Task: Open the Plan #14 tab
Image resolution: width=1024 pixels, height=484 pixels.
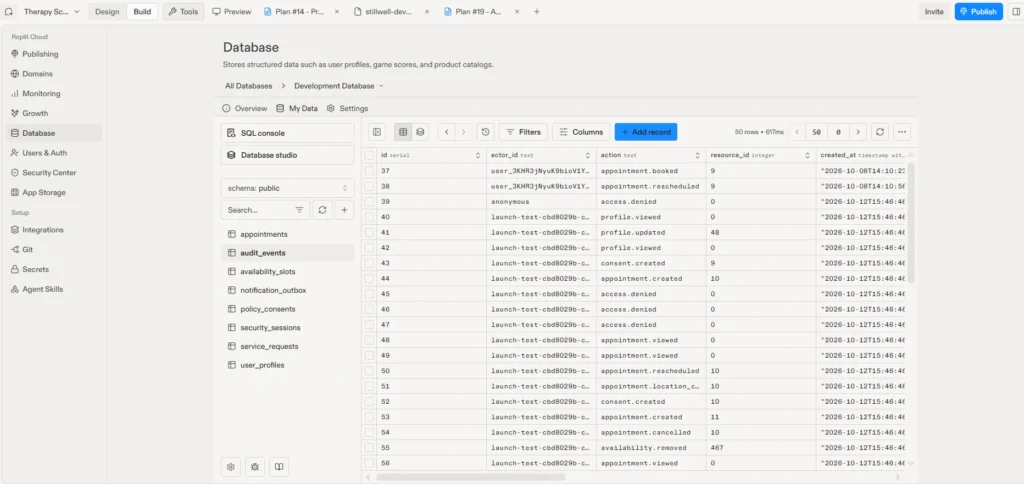Action: pyautogui.click(x=298, y=12)
